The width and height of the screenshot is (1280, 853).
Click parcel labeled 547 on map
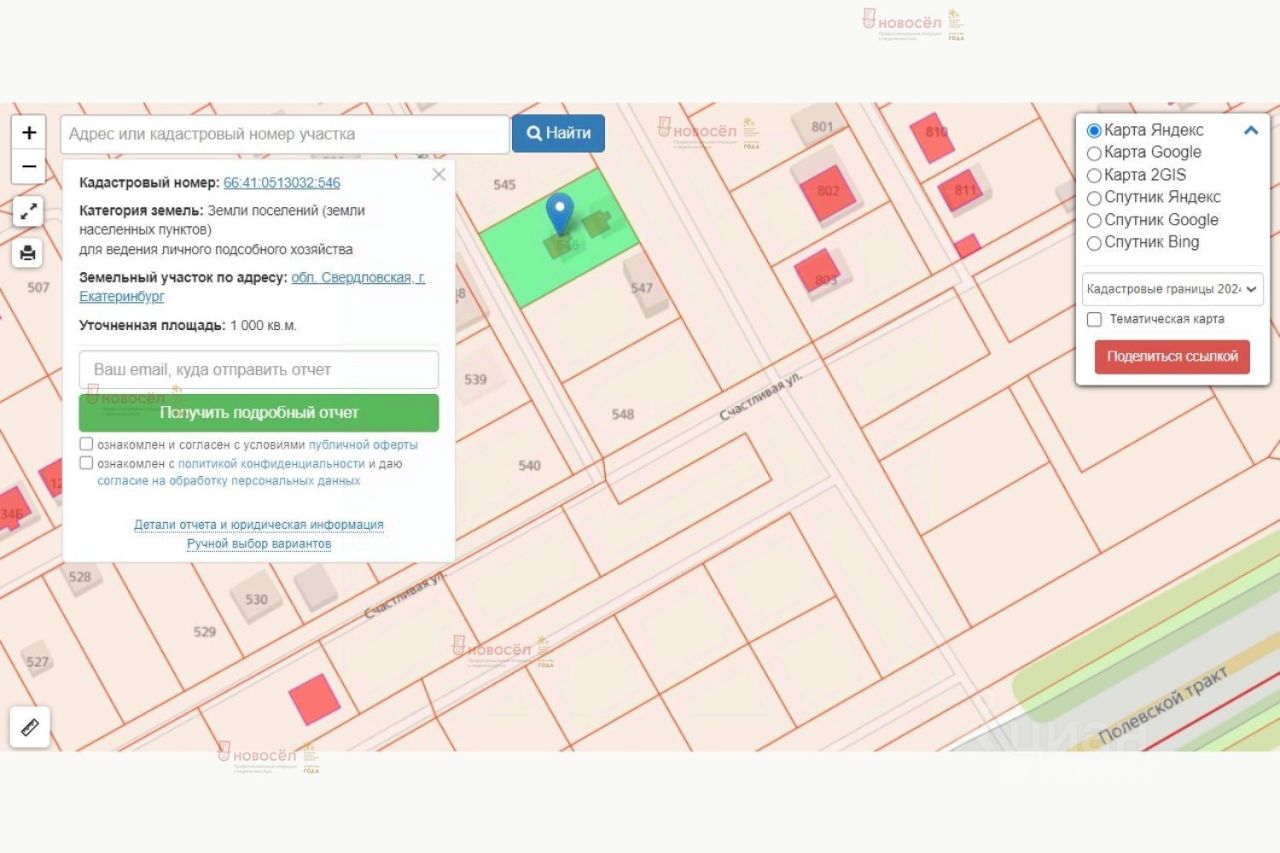tap(642, 288)
